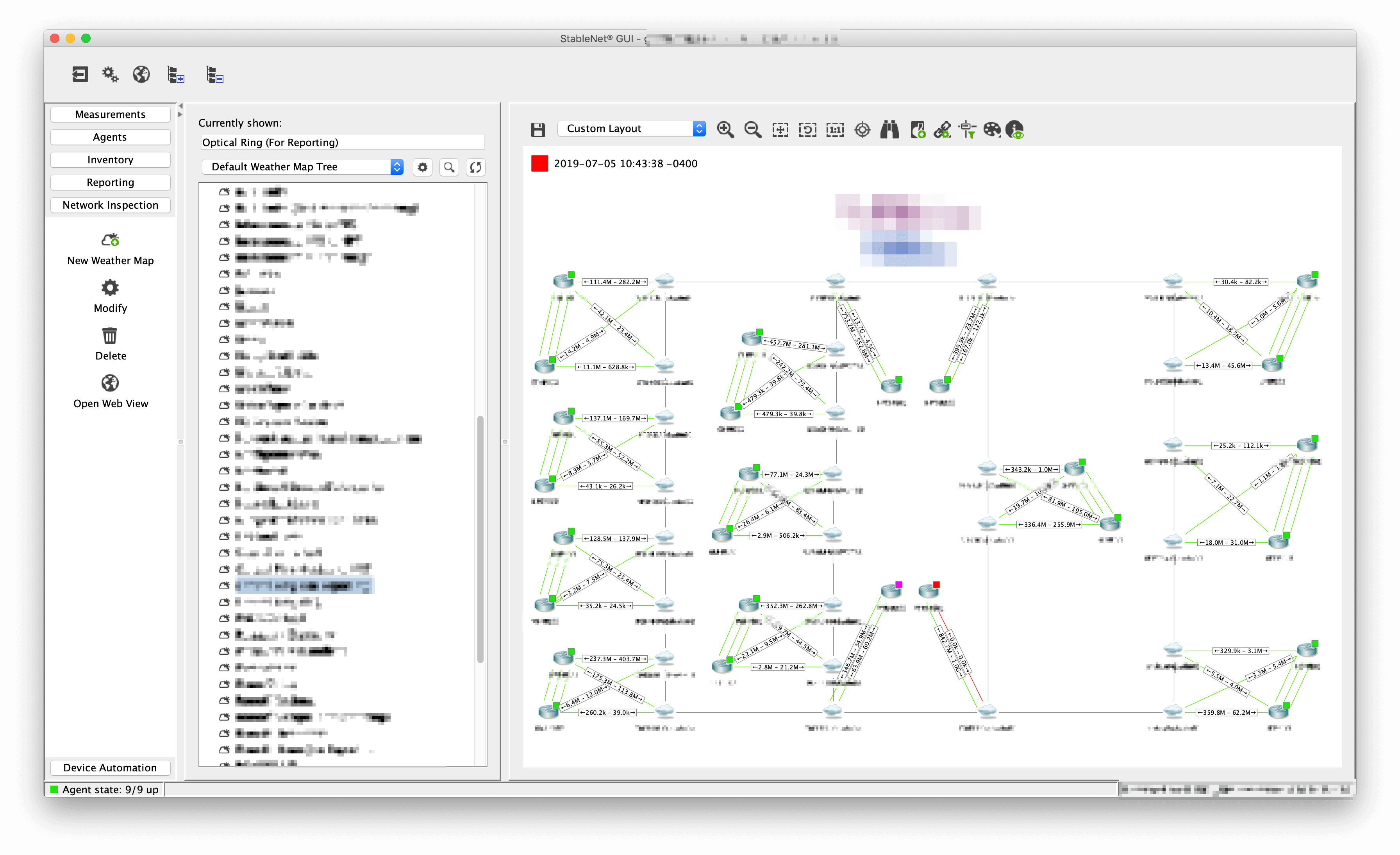Open the Measurements section
Image resolution: width=1400 pixels, height=855 pixels.
click(x=110, y=114)
